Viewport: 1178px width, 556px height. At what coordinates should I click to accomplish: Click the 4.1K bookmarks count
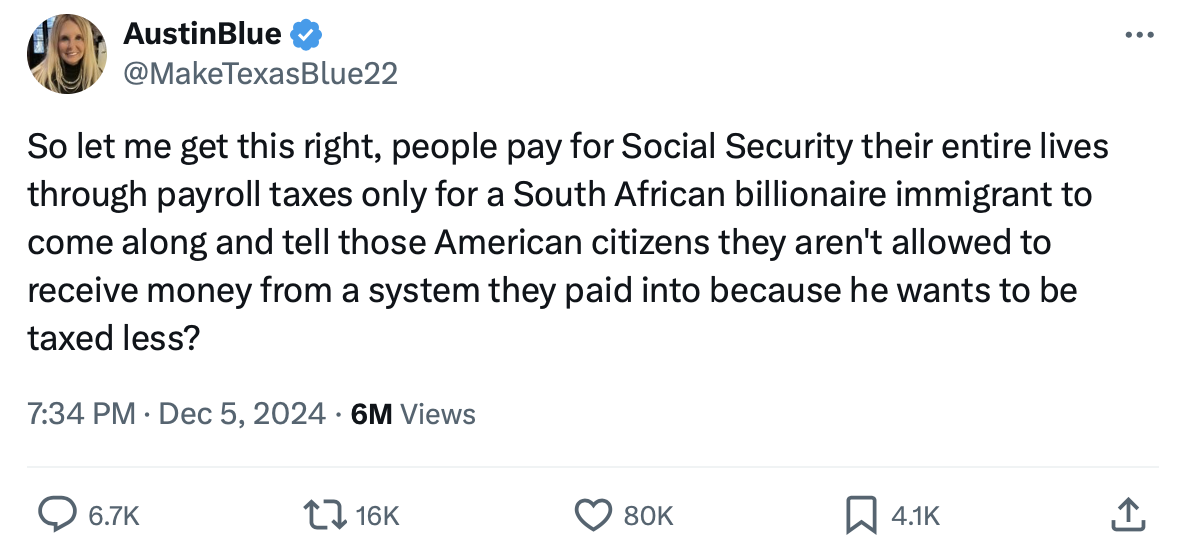[915, 516]
